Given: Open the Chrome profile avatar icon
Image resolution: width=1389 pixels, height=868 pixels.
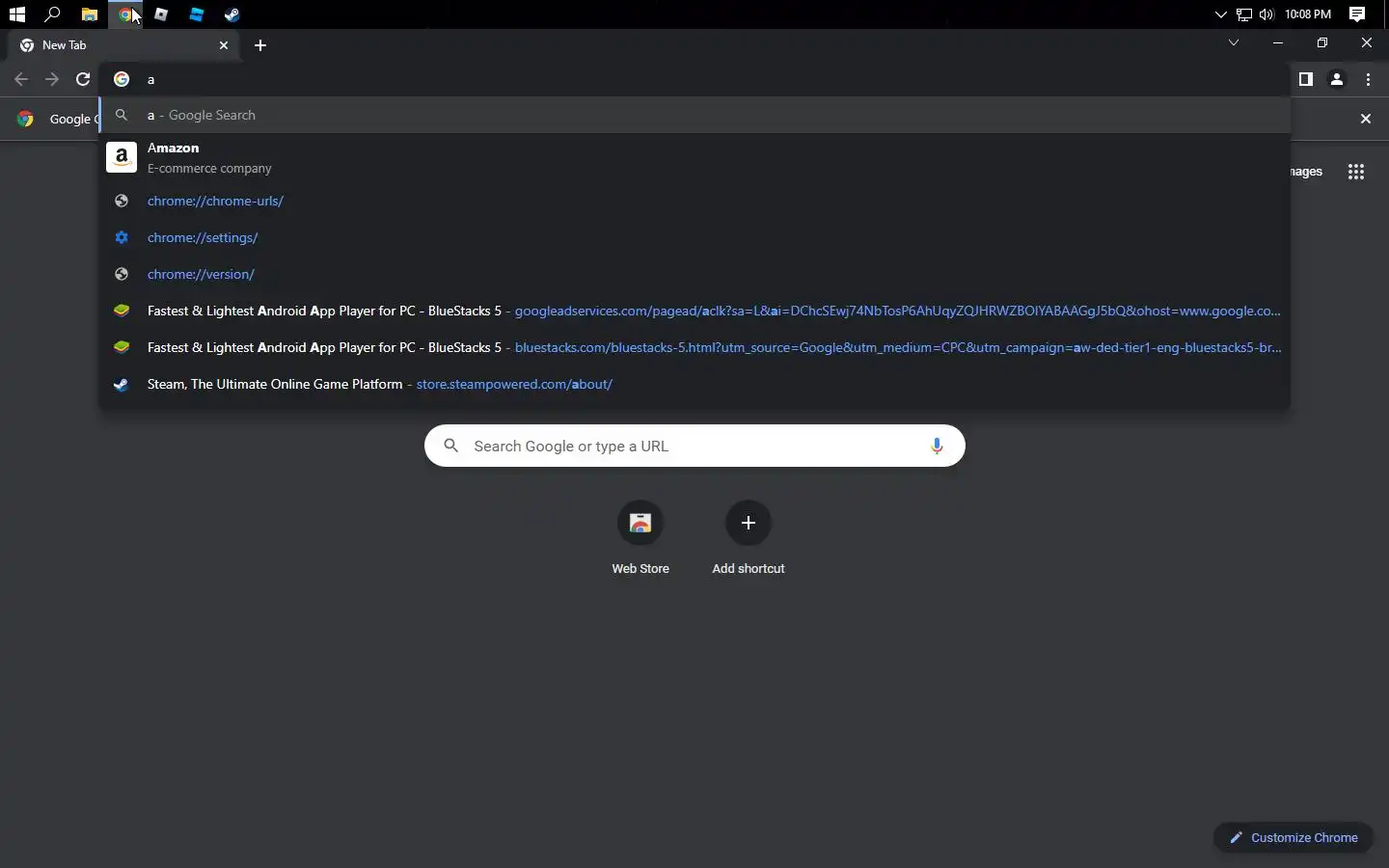Looking at the screenshot, I should (x=1337, y=79).
